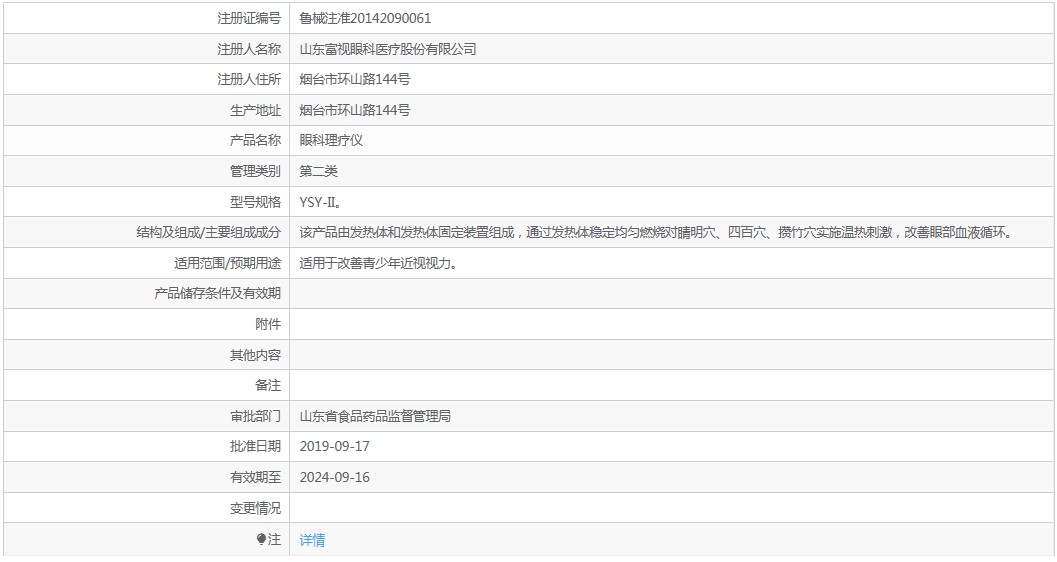Select approval date 2019-09-17
This screenshot has height=562, width=1057.
334,446
